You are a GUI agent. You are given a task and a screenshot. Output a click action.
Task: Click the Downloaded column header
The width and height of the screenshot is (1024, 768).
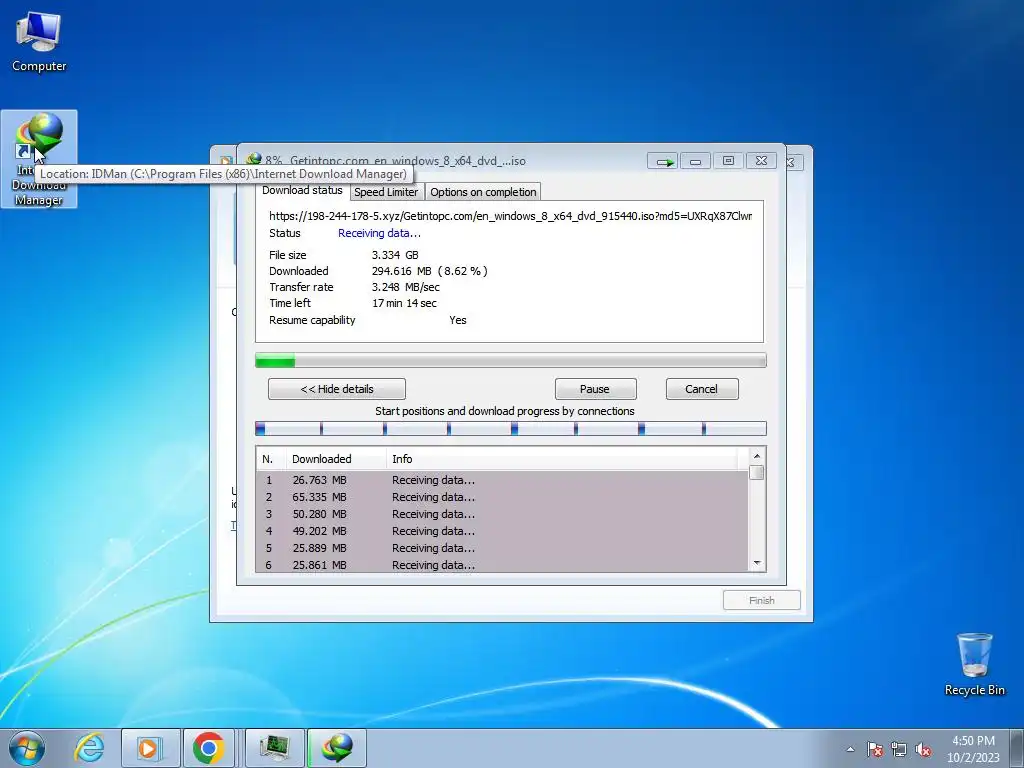coord(336,459)
